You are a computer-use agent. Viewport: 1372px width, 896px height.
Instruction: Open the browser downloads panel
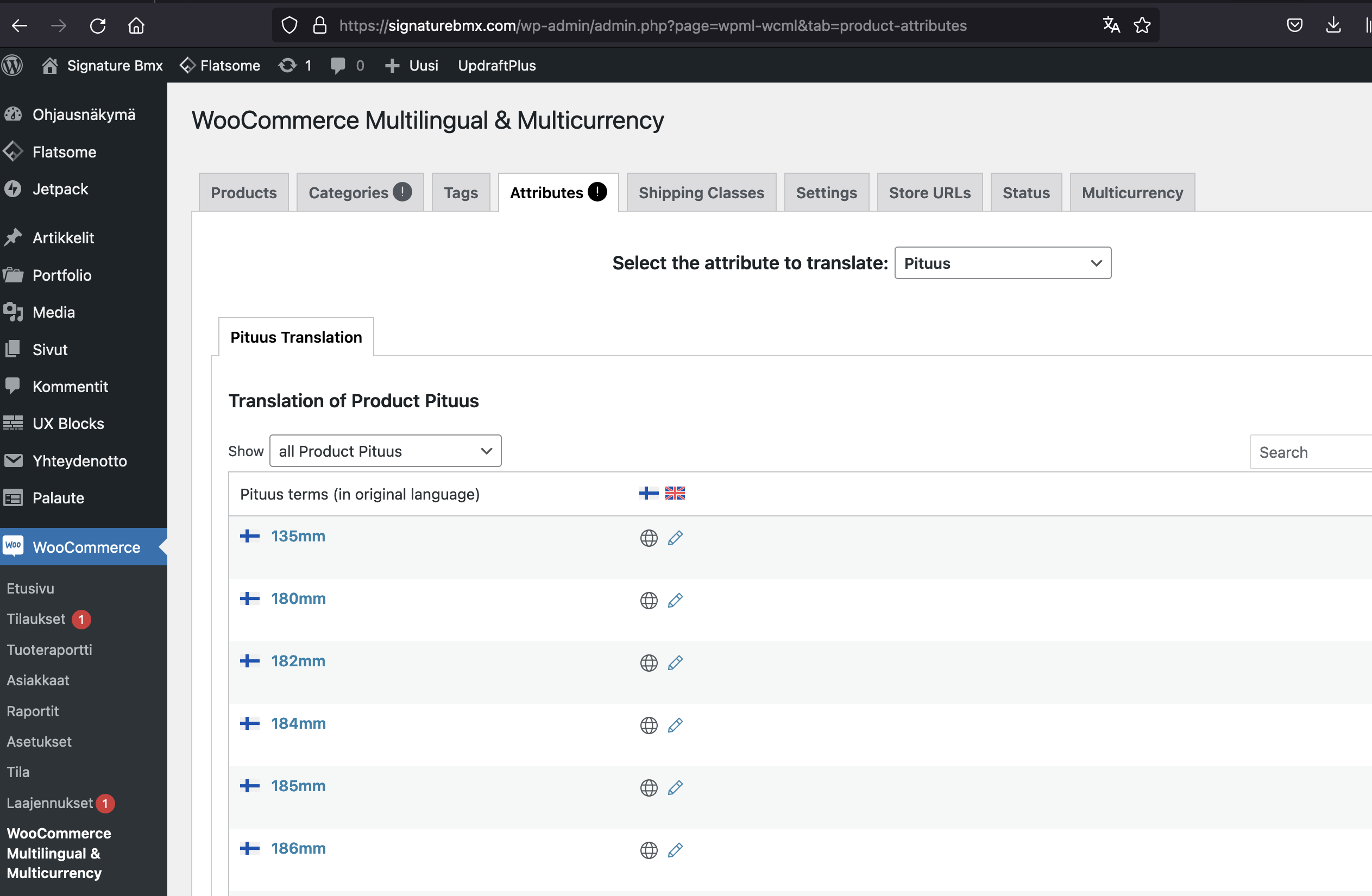(x=1333, y=26)
